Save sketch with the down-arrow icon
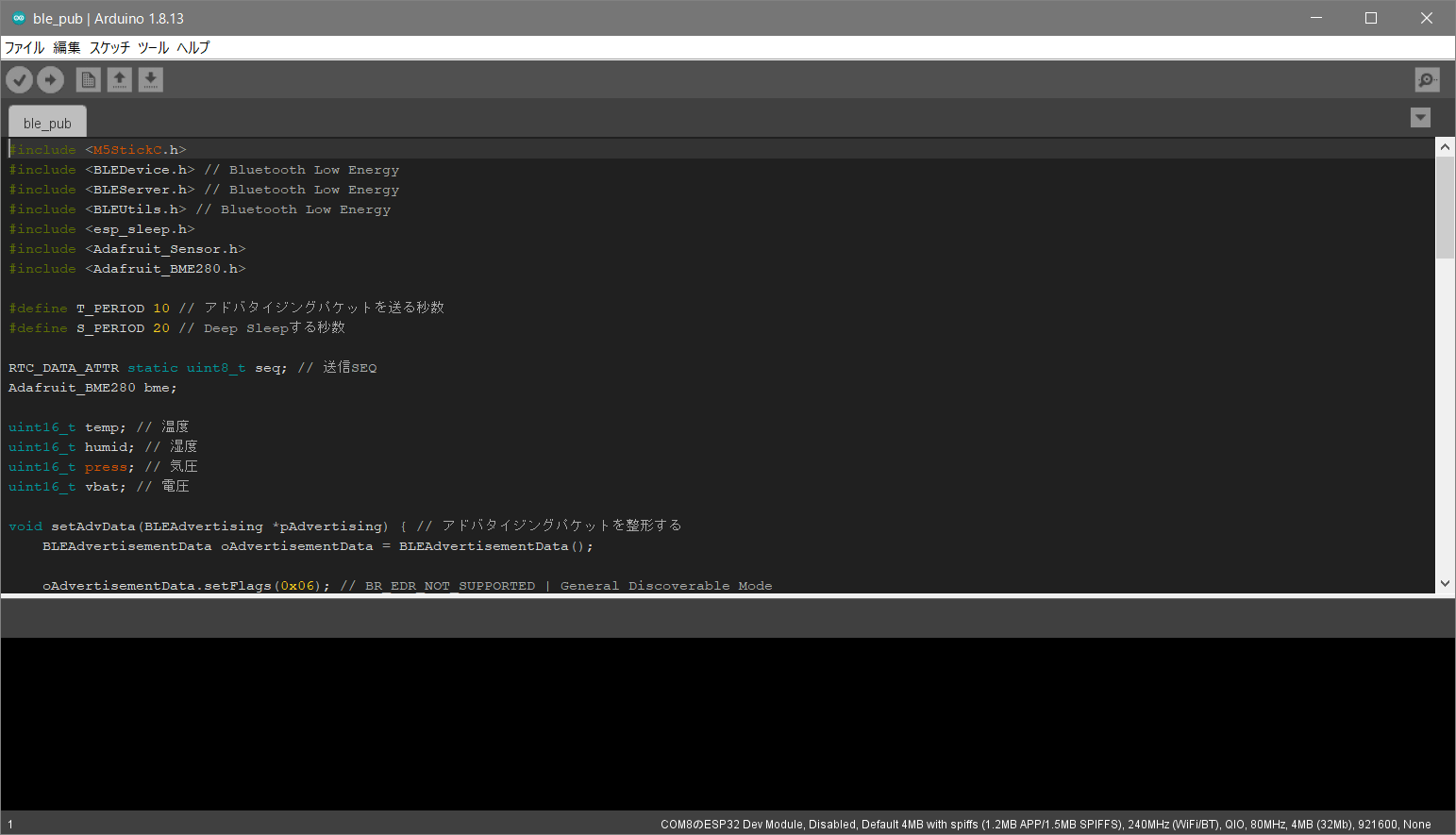The image size is (1456, 835). [151, 80]
